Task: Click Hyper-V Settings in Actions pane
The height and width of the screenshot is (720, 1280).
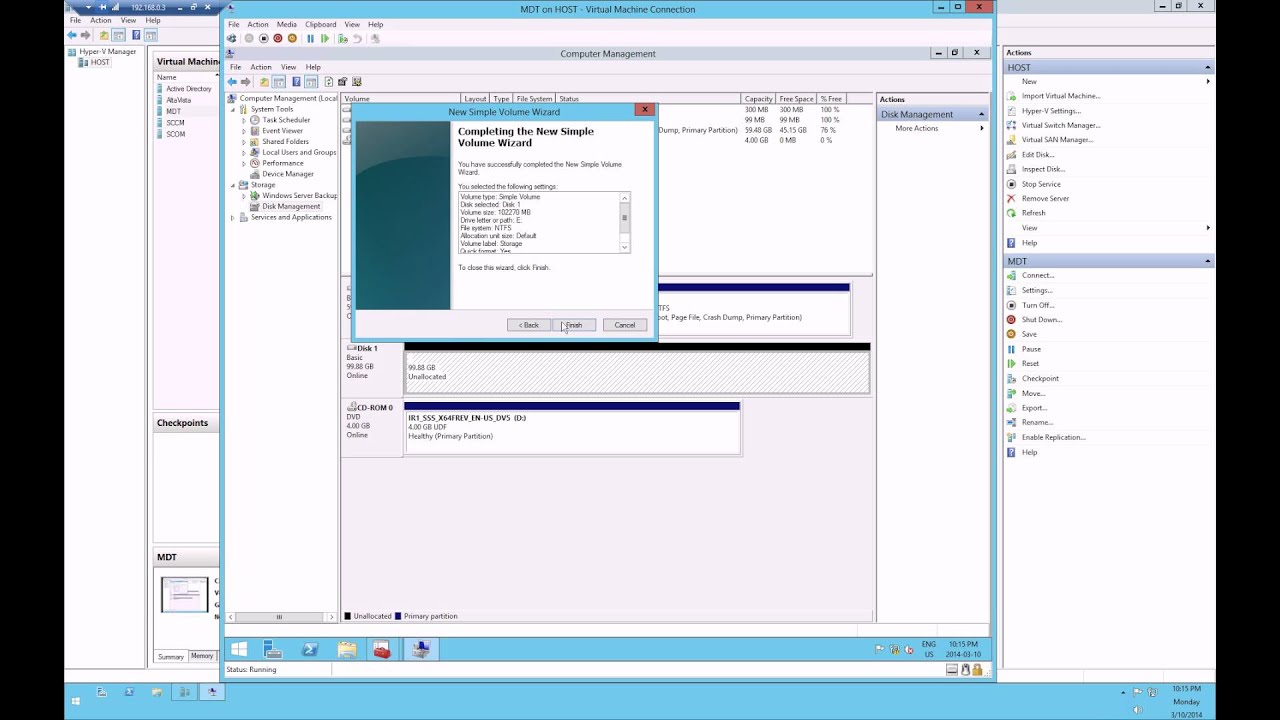Action: pyautogui.click(x=1051, y=111)
